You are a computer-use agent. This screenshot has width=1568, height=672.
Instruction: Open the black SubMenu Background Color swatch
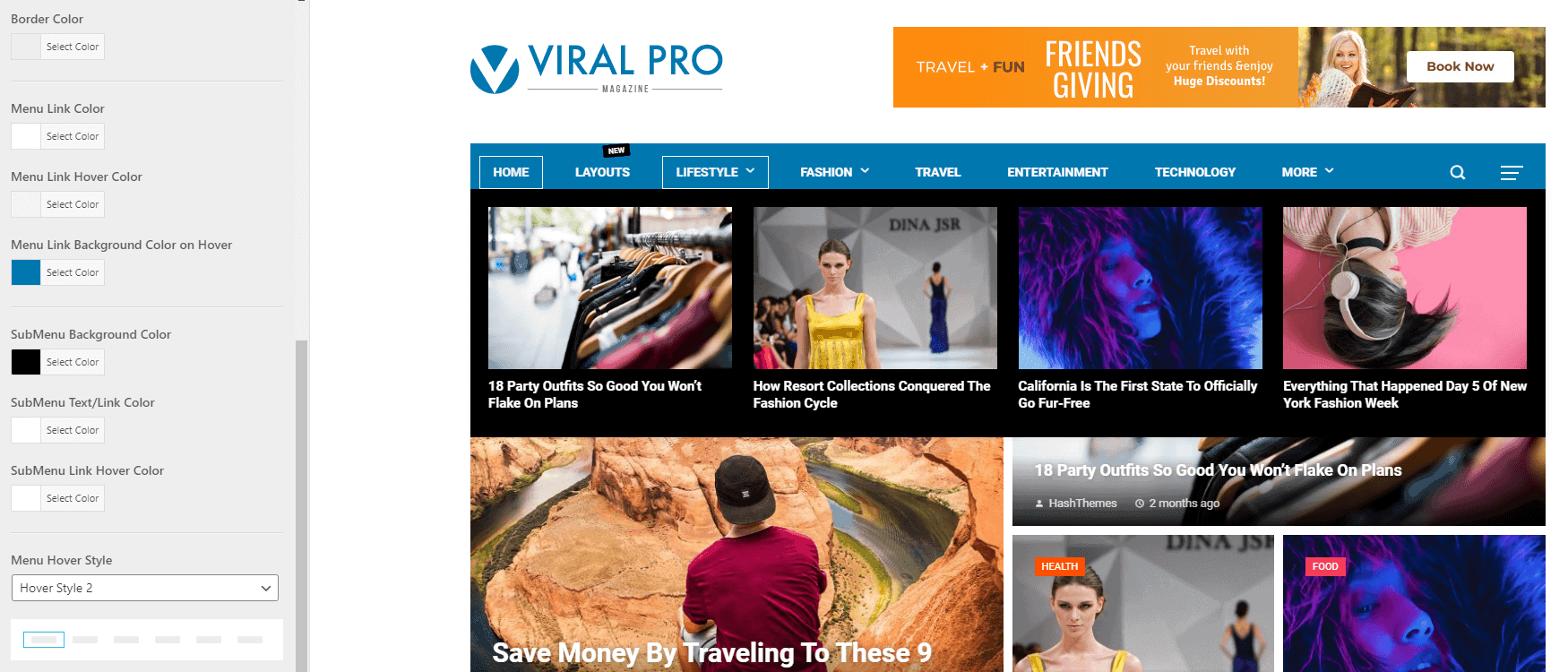coord(26,362)
